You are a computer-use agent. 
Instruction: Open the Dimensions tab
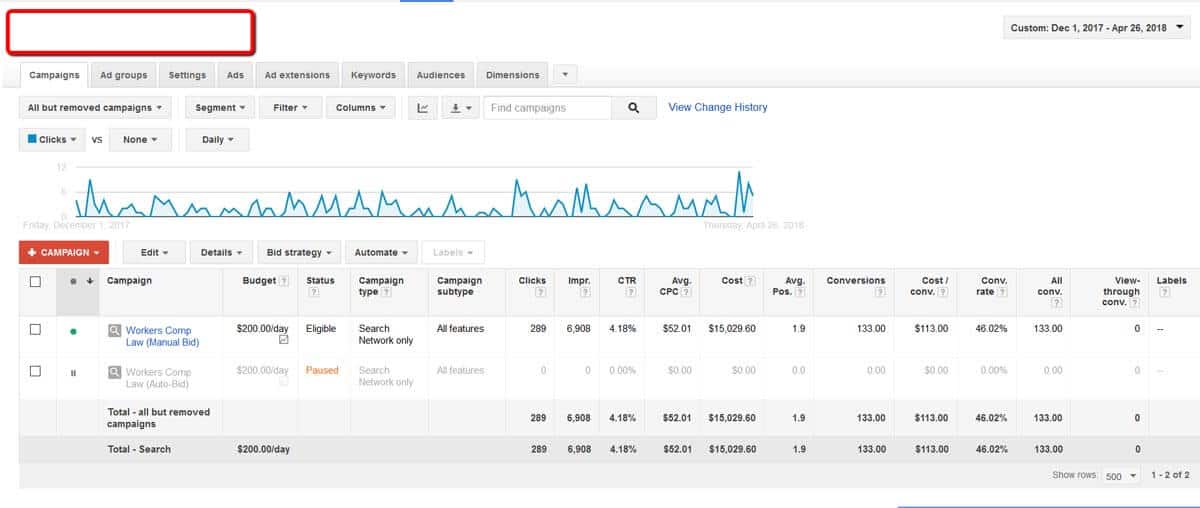click(x=513, y=75)
